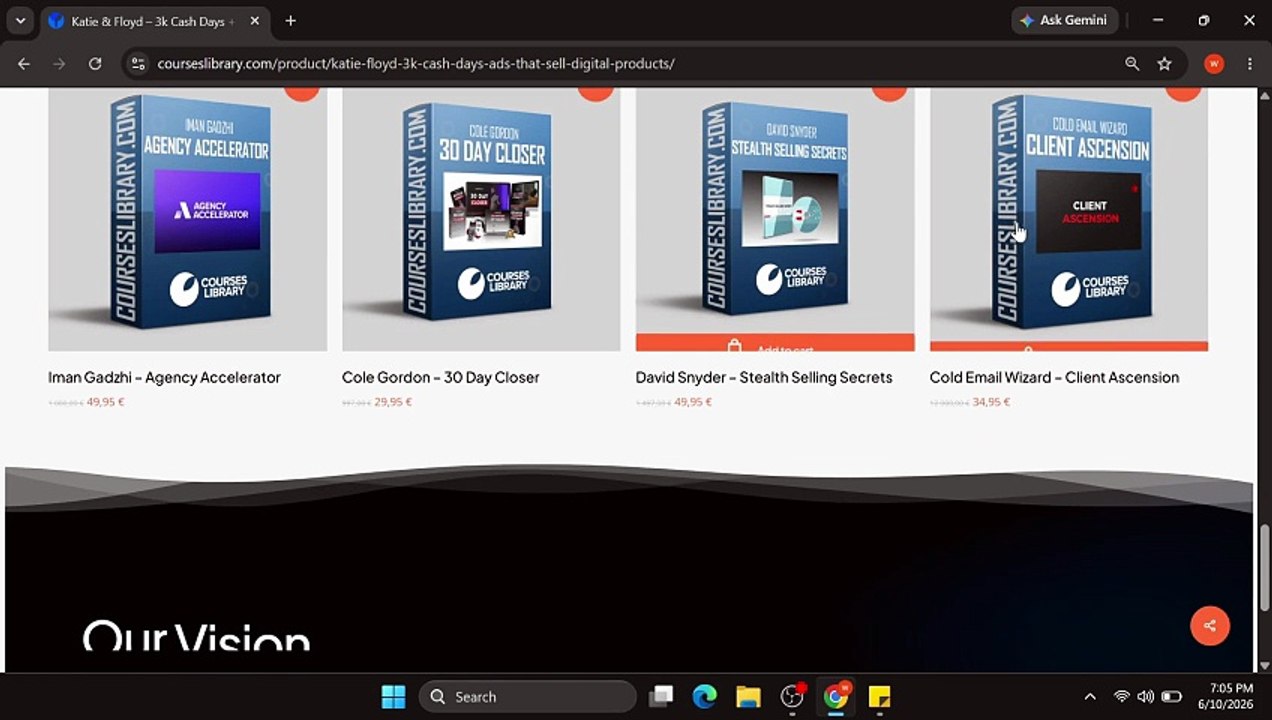This screenshot has height=720, width=1272.
Task: Click the zoom magnifier icon in address bar
Action: pos(1132,63)
